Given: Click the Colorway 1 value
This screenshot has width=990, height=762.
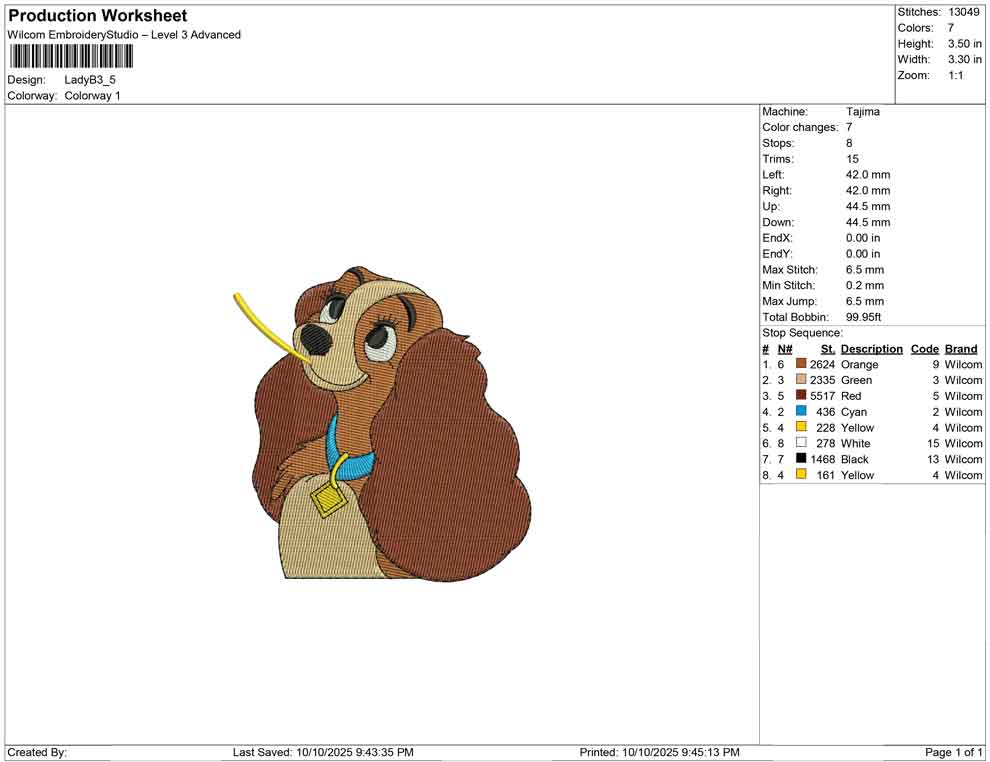Looking at the screenshot, I should tap(92, 95).
